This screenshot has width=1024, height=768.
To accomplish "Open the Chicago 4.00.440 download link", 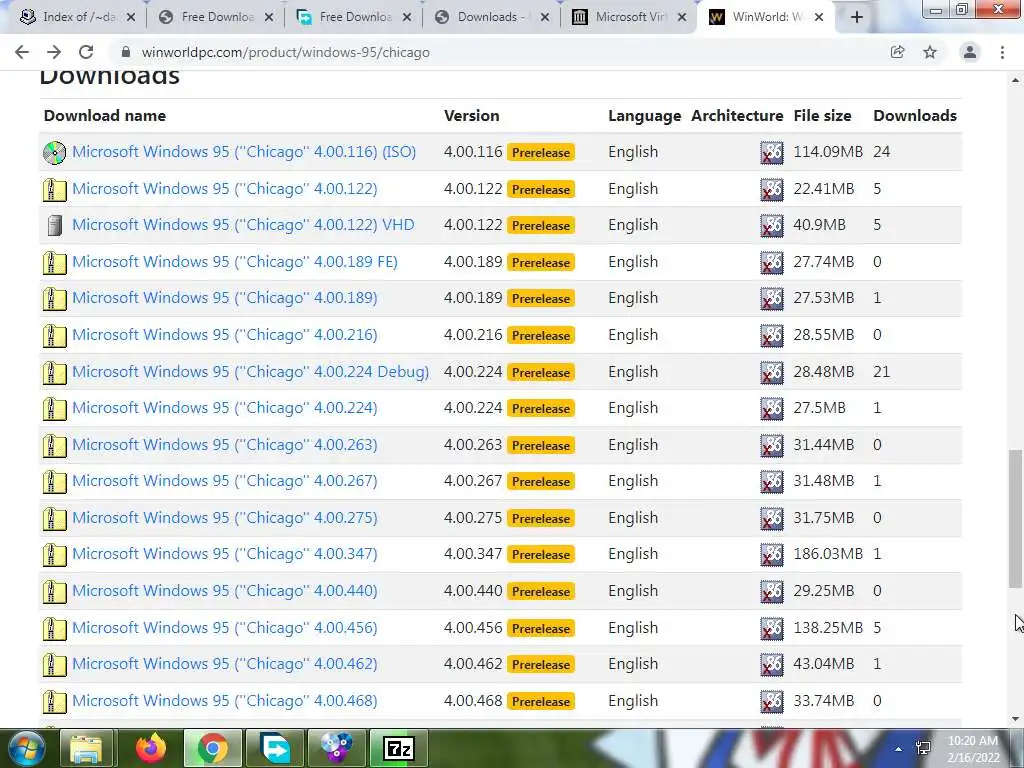I will (225, 591).
